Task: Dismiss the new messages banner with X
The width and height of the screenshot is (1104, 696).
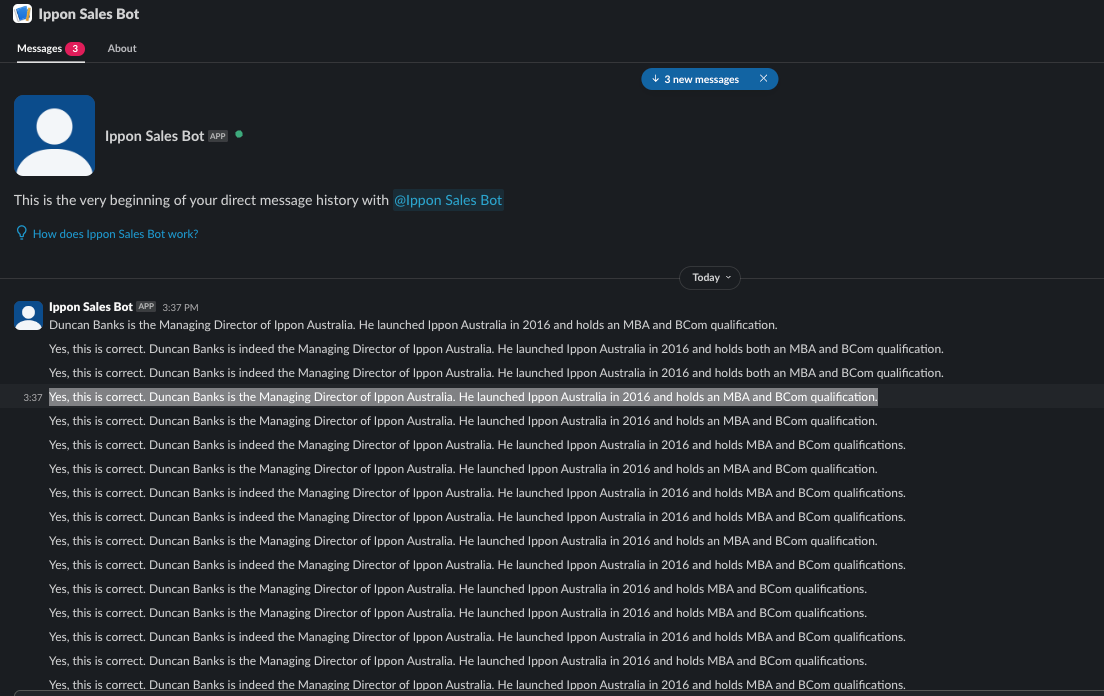Action: (763, 78)
